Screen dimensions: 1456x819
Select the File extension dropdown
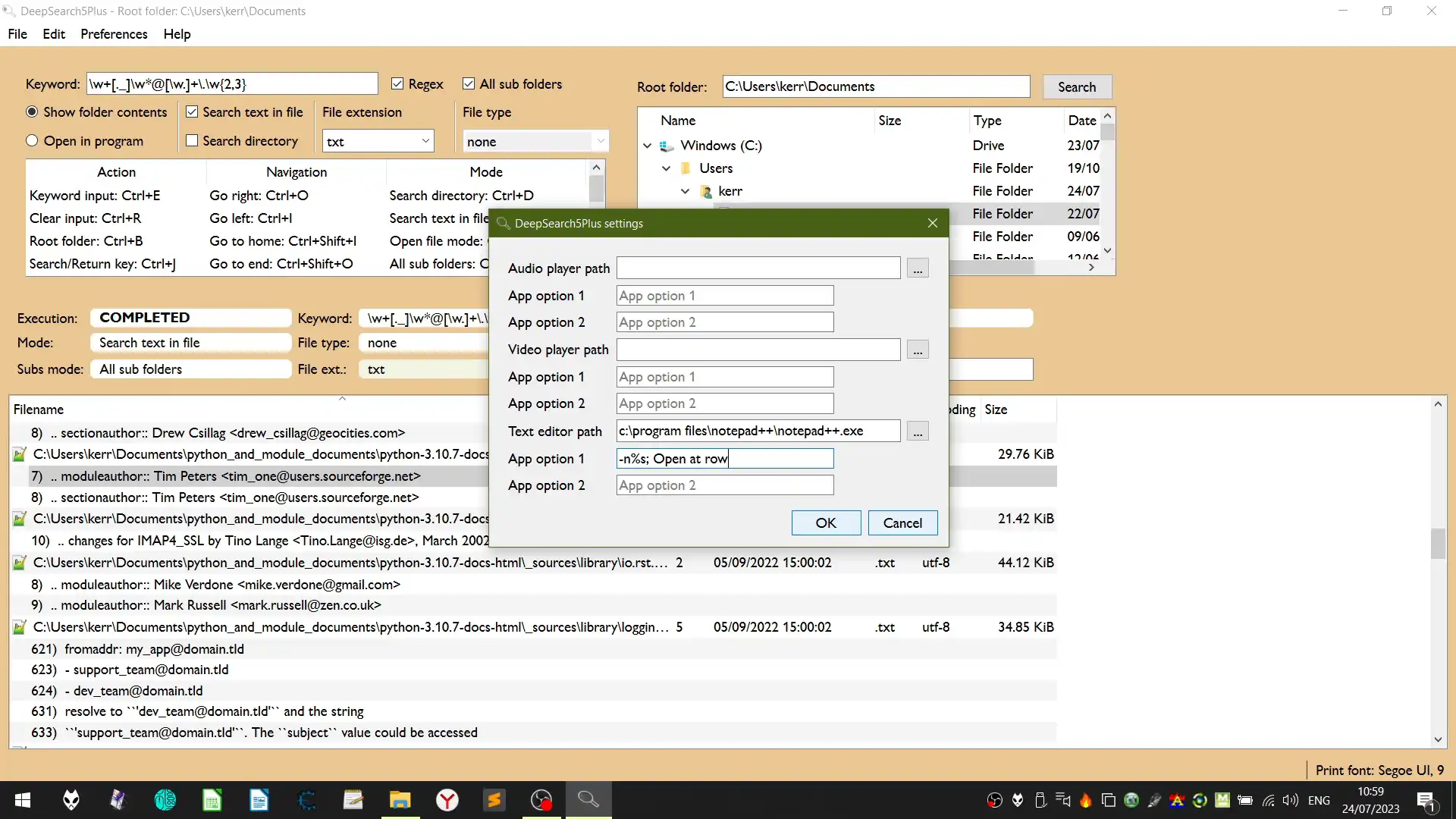pos(378,141)
